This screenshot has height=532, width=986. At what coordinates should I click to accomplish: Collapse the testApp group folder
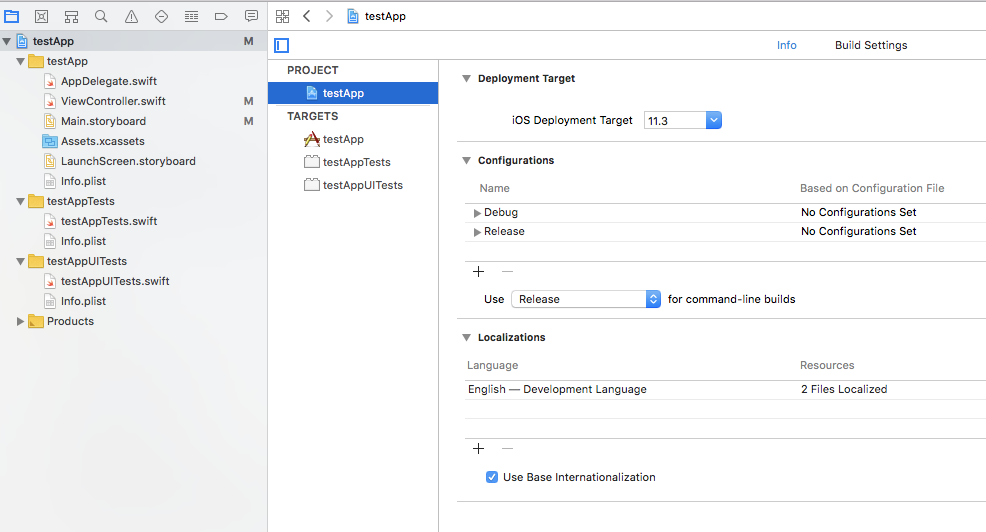[21, 62]
